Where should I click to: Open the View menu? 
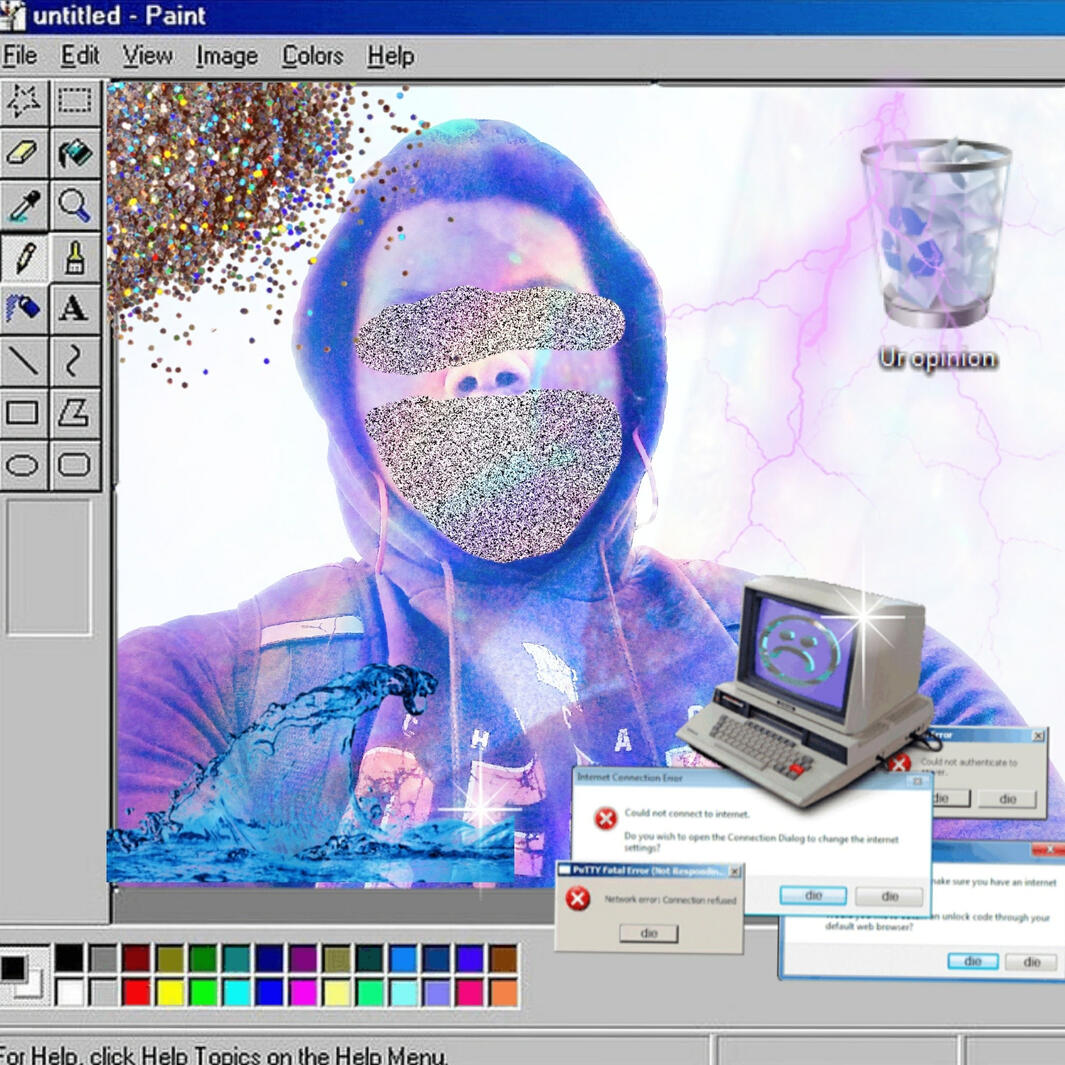(x=147, y=56)
